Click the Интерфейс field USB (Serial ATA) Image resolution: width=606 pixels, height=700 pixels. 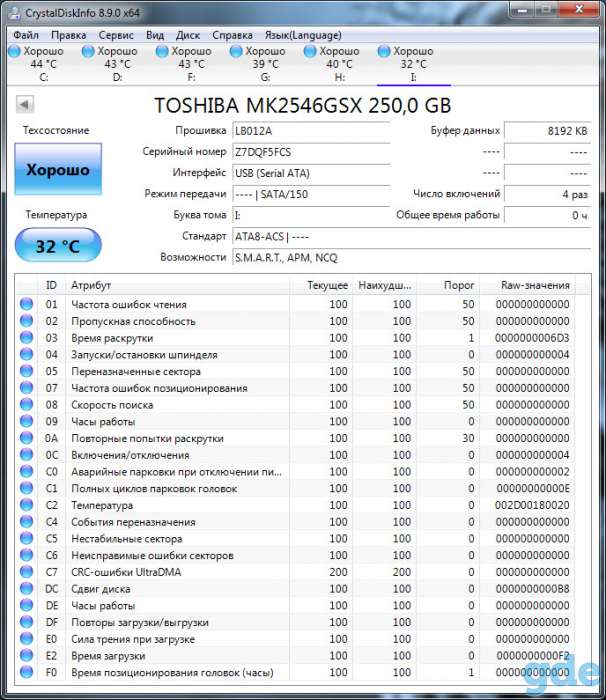point(311,173)
